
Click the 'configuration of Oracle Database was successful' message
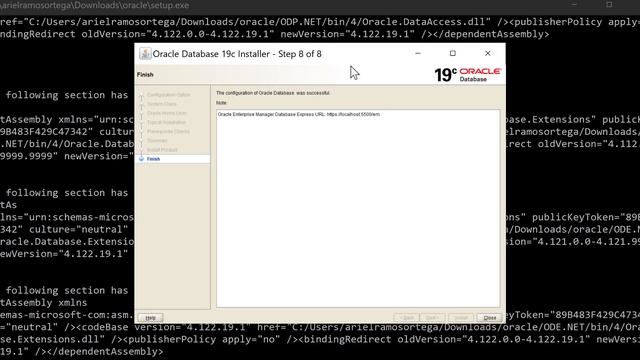tap(273, 93)
